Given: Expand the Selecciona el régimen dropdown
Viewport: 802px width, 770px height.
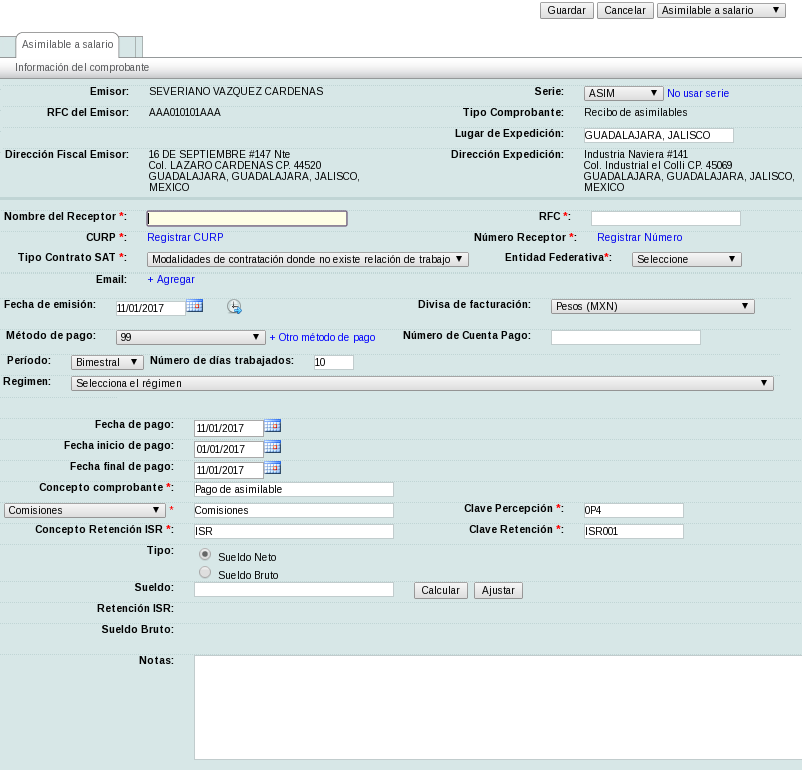Looking at the screenshot, I should coord(421,383).
